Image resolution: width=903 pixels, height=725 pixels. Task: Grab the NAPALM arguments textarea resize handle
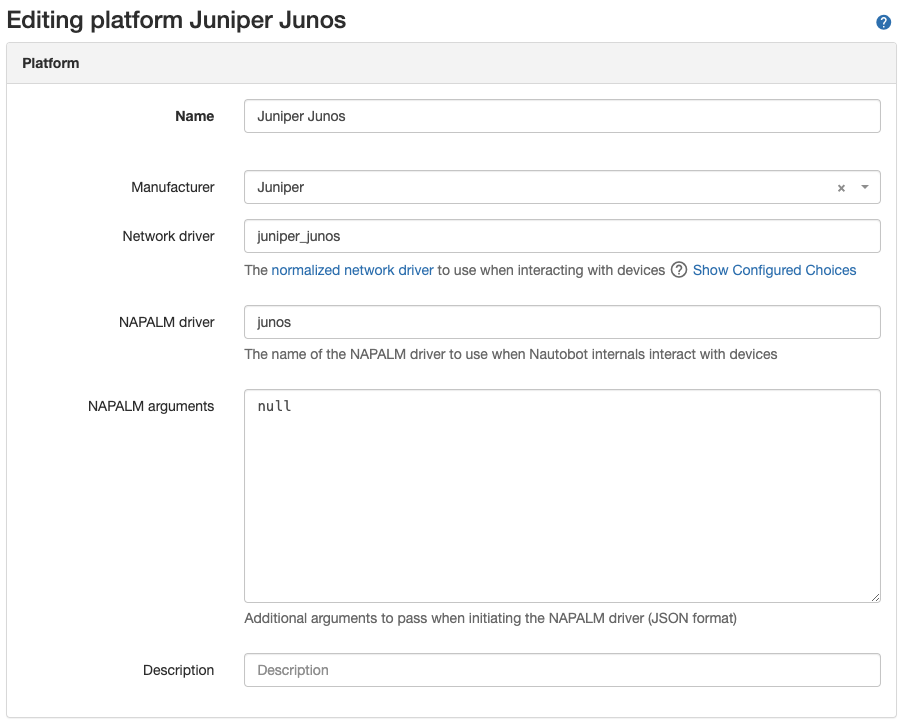(x=875, y=597)
